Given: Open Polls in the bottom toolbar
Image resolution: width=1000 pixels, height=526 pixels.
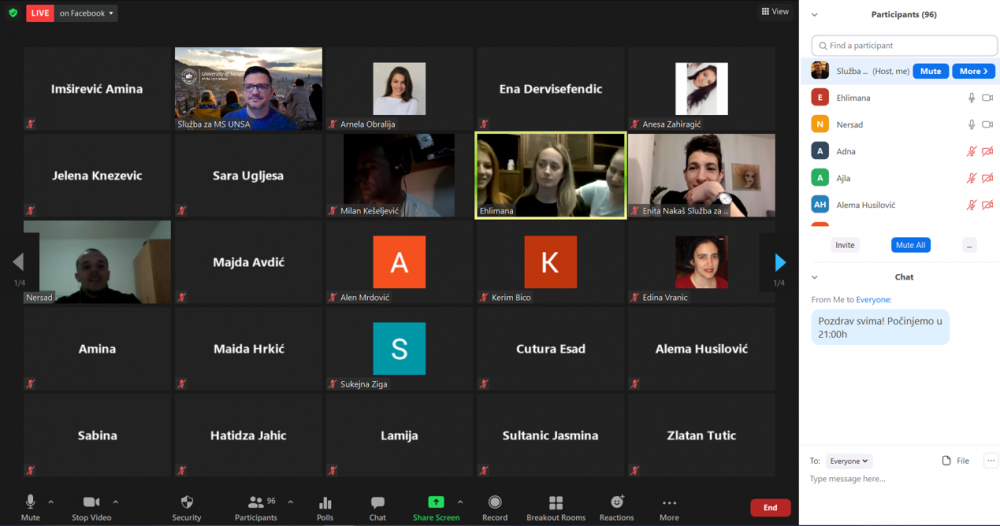Looking at the screenshot, I should [x=325, y=502].
